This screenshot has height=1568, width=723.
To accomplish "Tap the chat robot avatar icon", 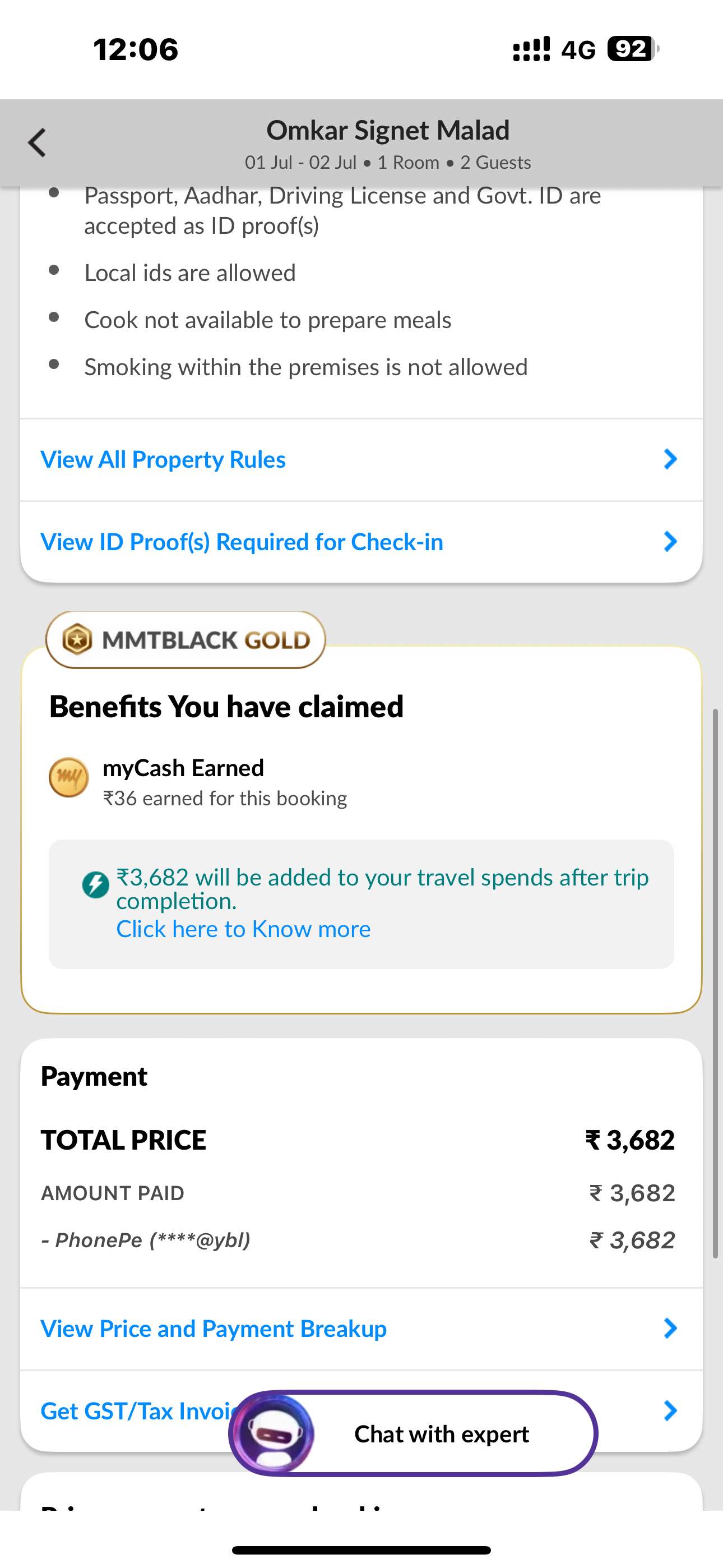I will (275, 1433).
